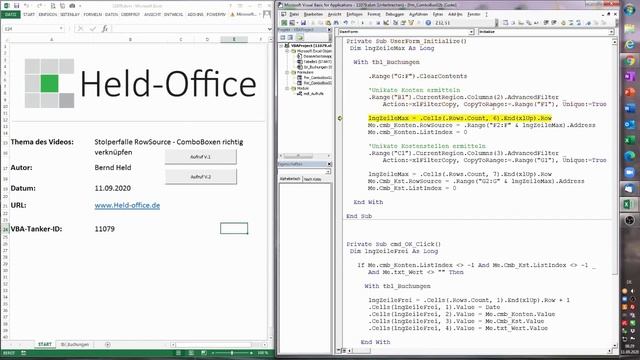Screen dimensions: 640x360
Task: Click the Aufruf V.1 button
Action: click(200, 157)
